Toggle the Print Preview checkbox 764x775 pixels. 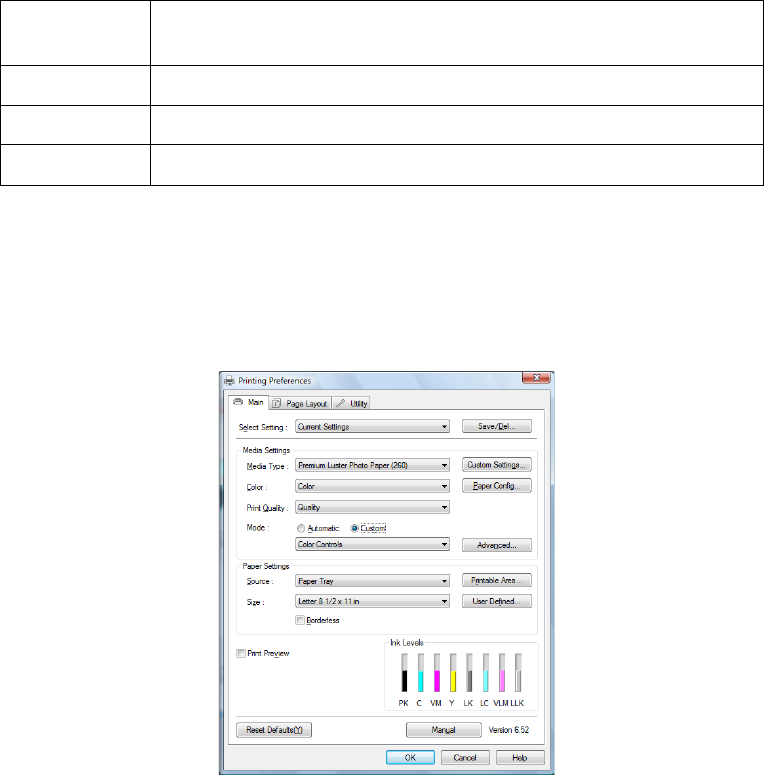[240, 653]
